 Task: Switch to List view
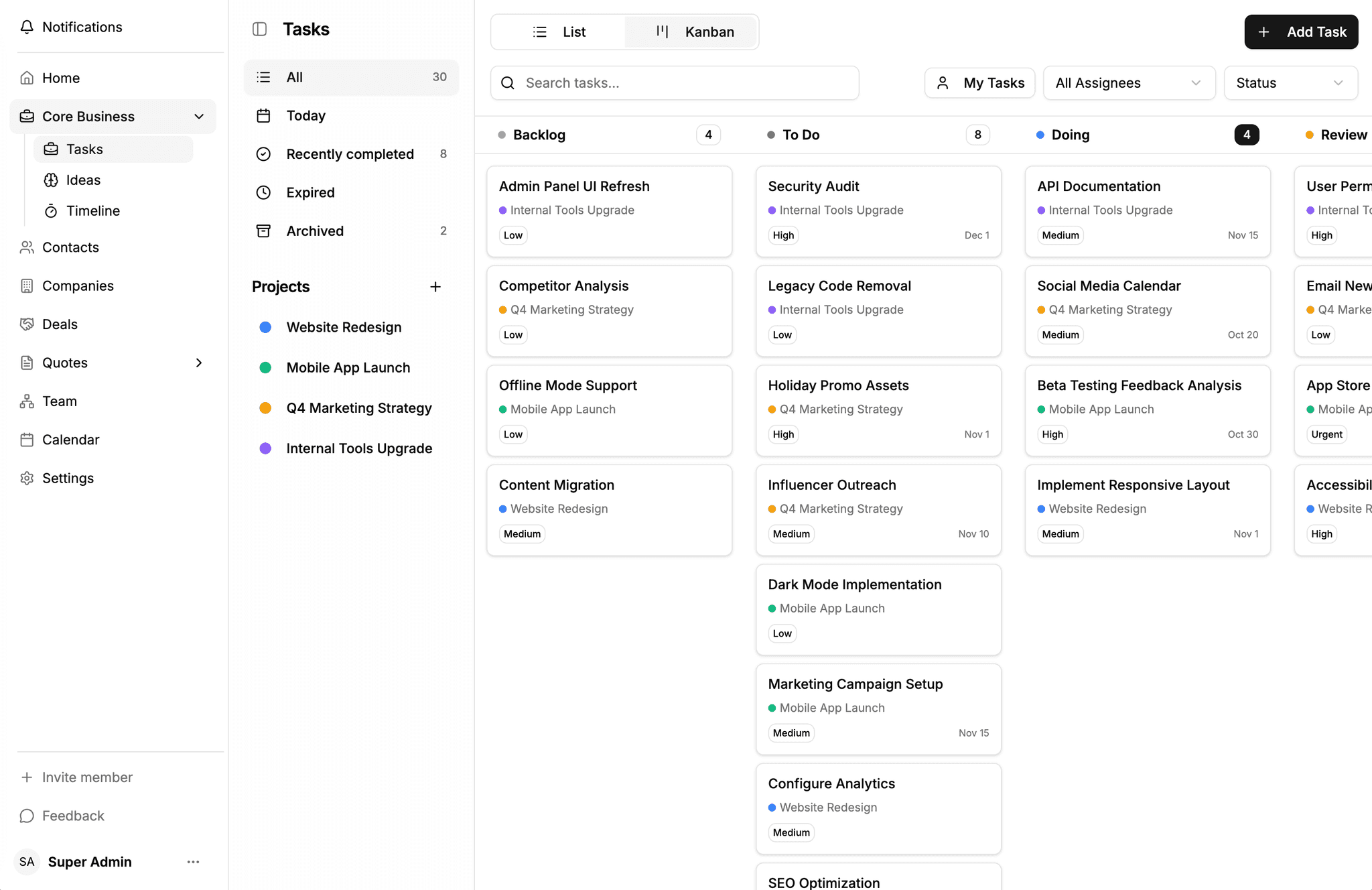coord(559,32)
